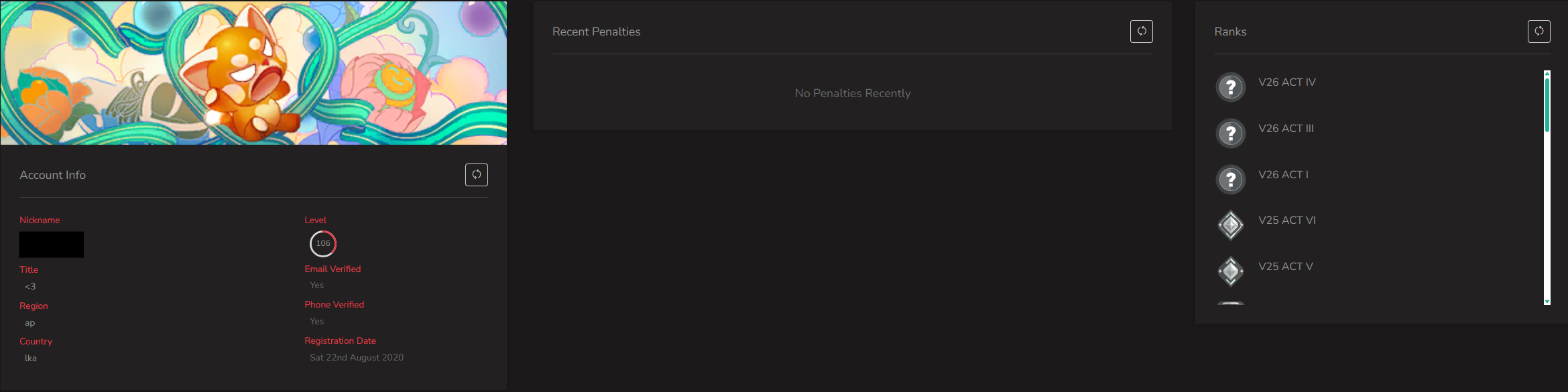Click the Region value ap
This screenshot has height=392, width=1568.
coord(30,323)
